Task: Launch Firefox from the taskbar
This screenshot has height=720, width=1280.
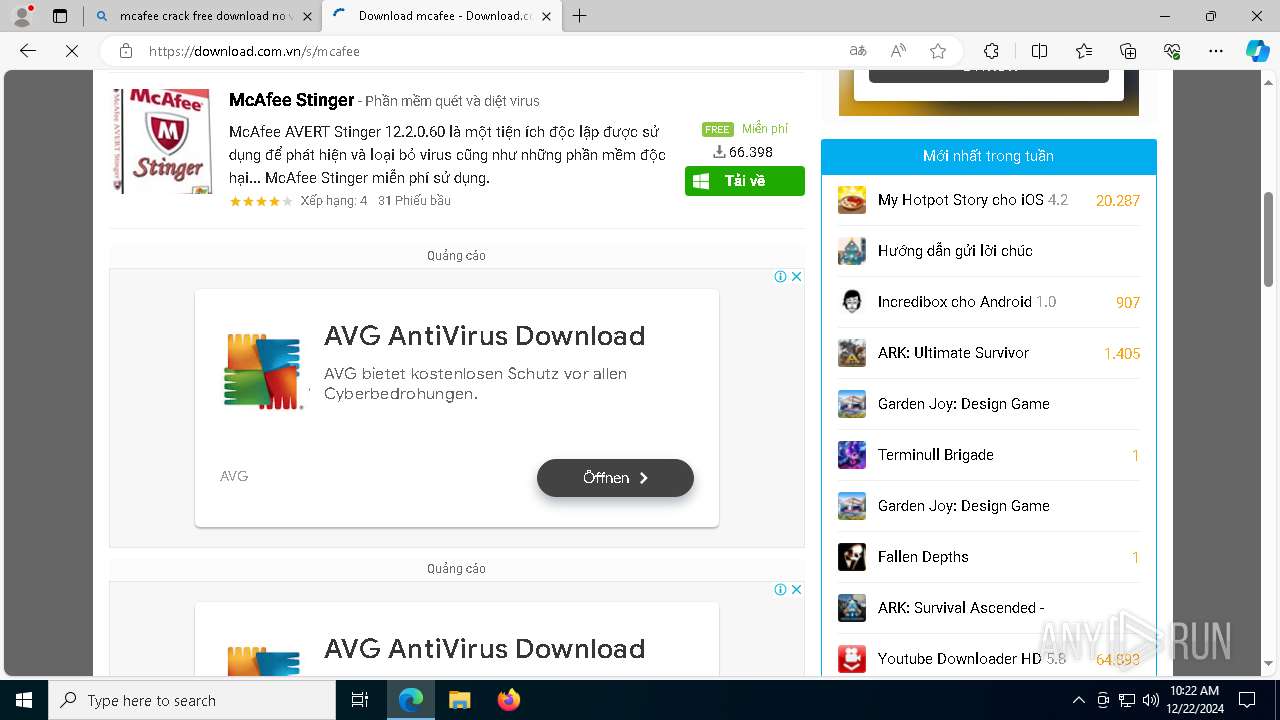Action: click(x=509, y=700)
